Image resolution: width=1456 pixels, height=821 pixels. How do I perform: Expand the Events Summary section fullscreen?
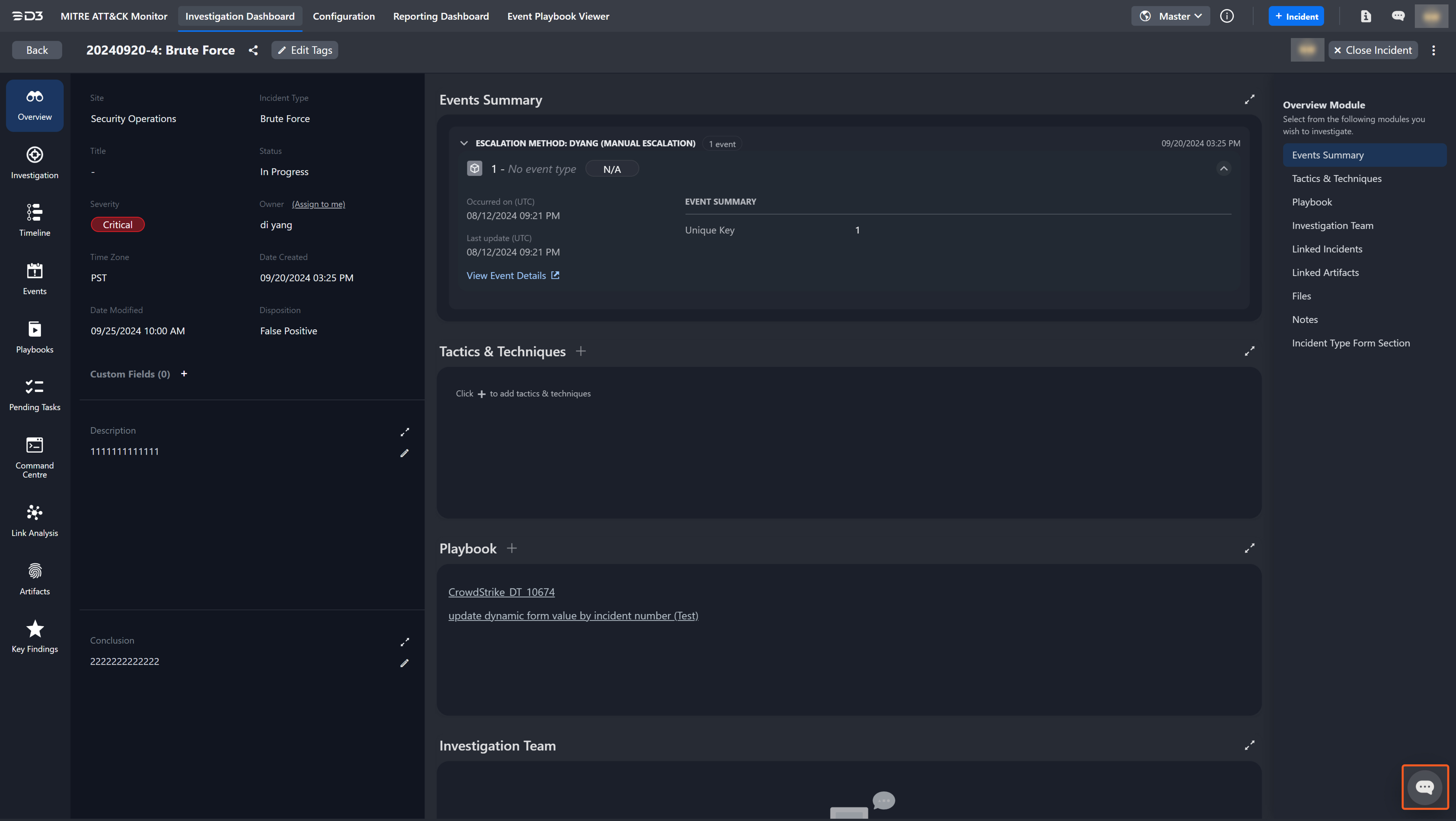pos(1249,99)
